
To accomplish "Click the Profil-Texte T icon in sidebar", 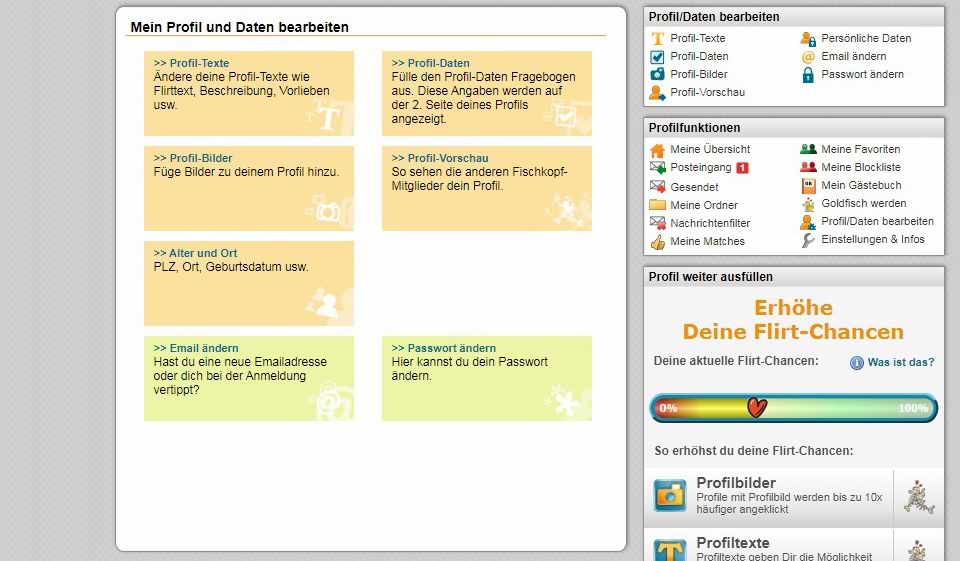I will [657, 39].
